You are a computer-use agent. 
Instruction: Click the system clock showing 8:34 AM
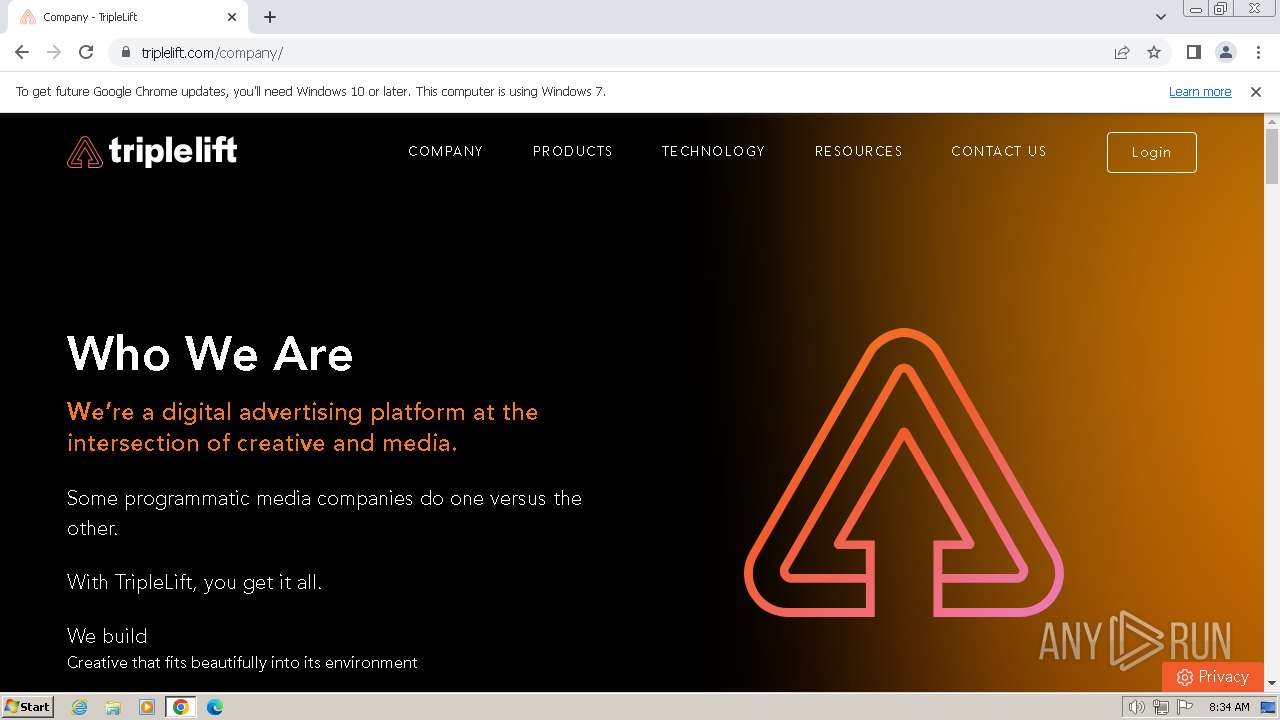pyautogui.click(x=1229, y=707)
